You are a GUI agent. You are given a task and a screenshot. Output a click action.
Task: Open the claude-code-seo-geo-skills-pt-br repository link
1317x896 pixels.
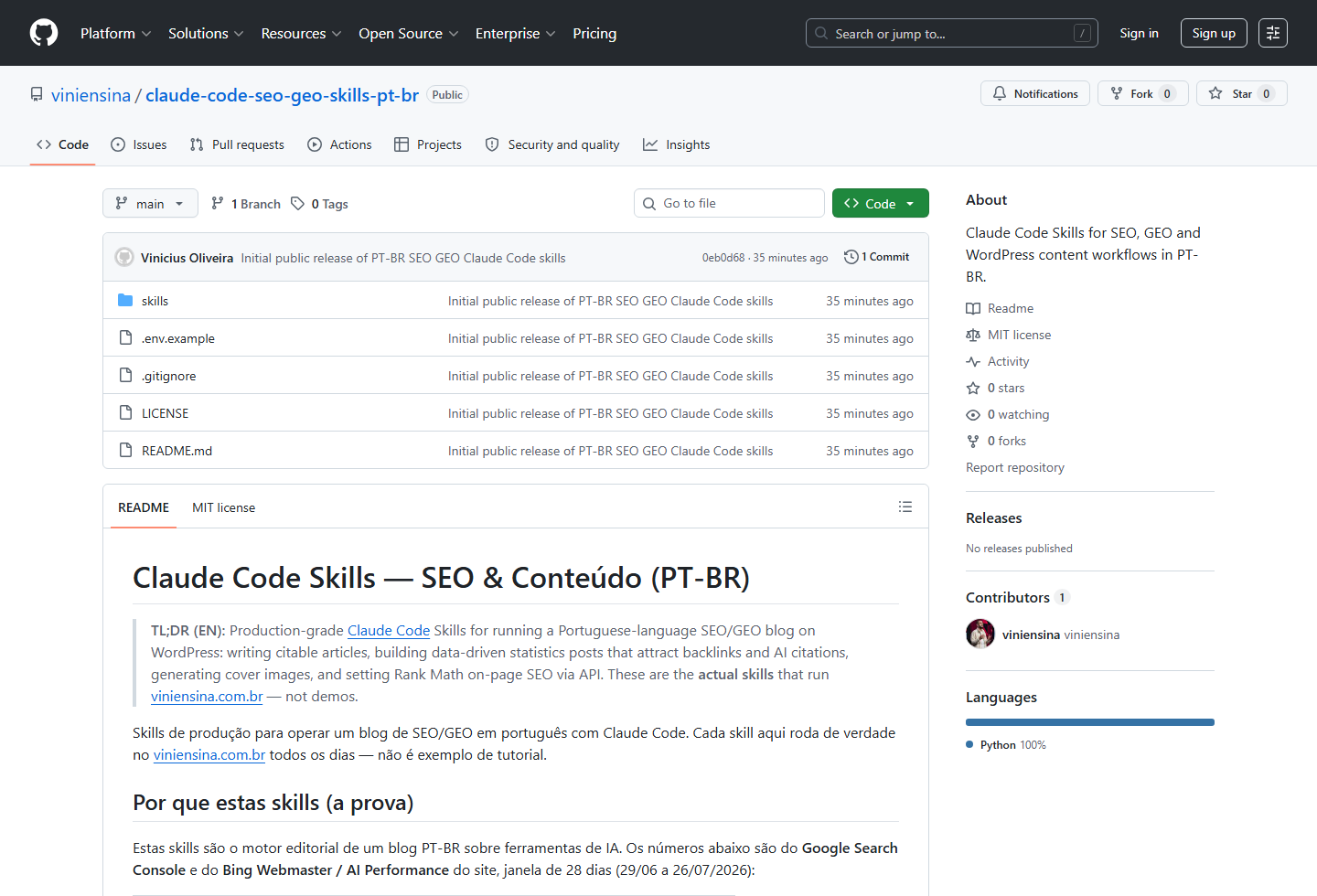tap(282, 95)
